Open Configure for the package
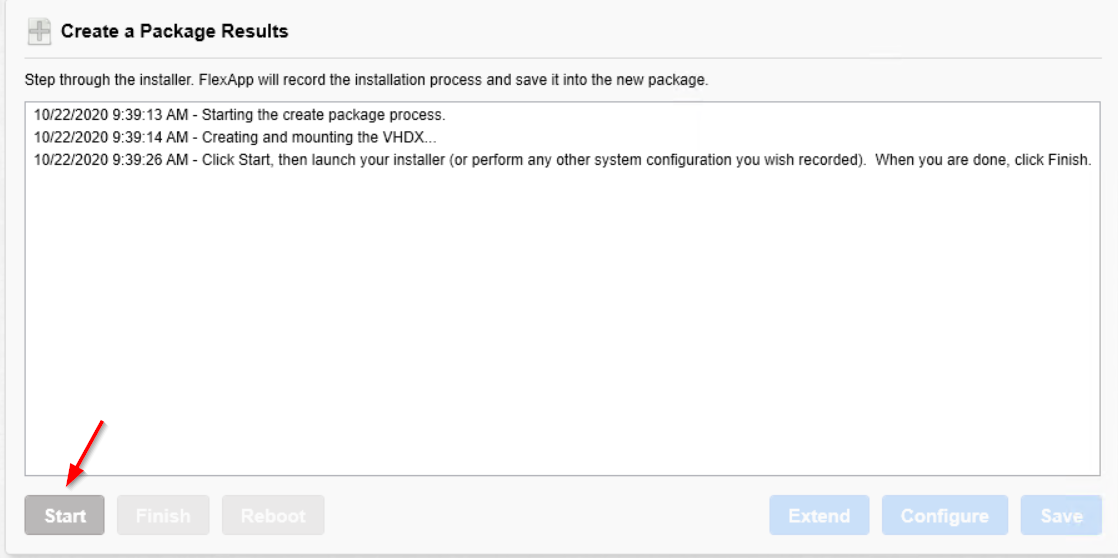 945,515
